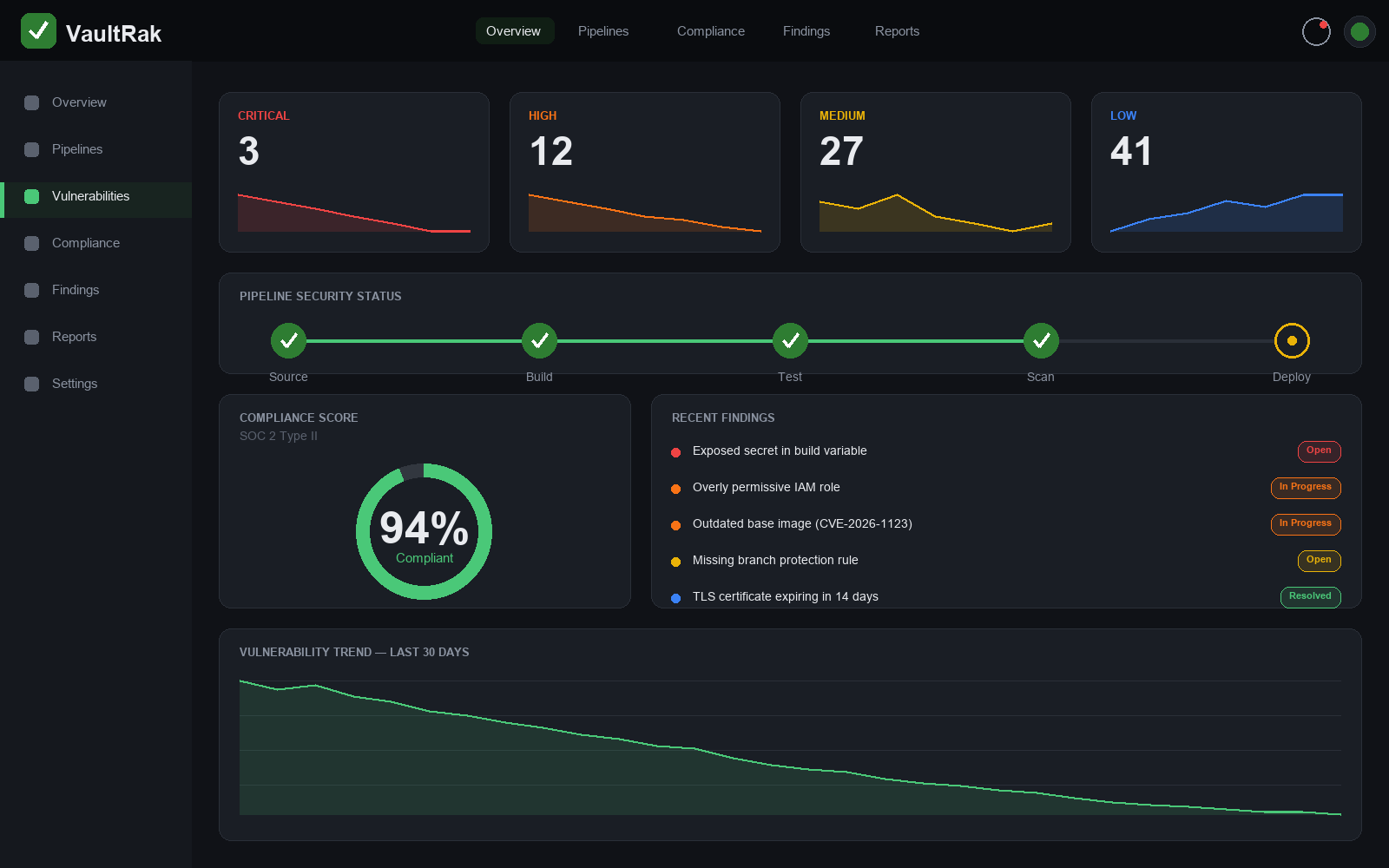Open Settings in the sidebar
This screenshot has height=868, width=1389.
(95, 384)
